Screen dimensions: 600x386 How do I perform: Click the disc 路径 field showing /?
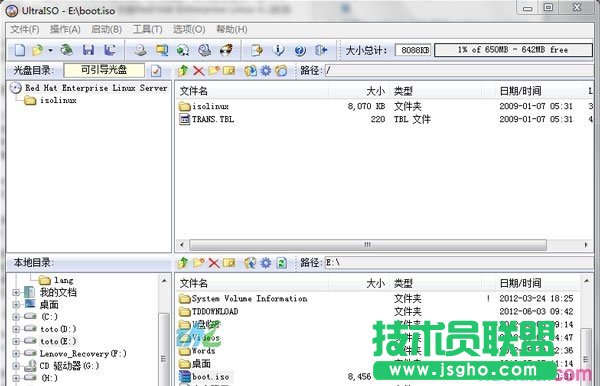pos(459,70)
